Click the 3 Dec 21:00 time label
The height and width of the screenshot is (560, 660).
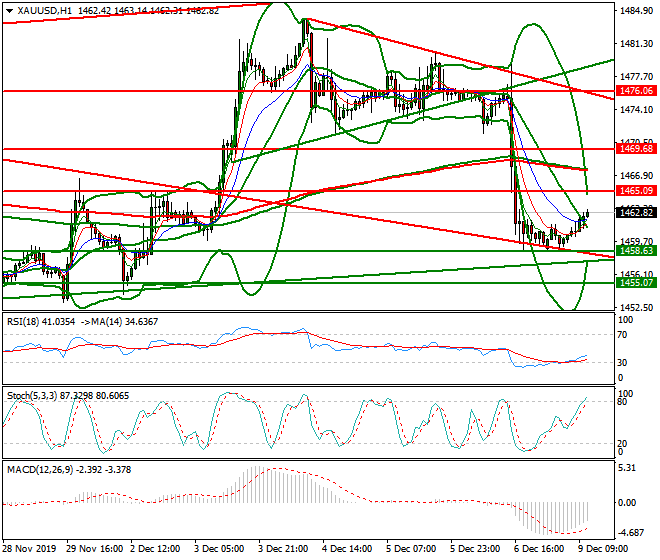point(283,549)
